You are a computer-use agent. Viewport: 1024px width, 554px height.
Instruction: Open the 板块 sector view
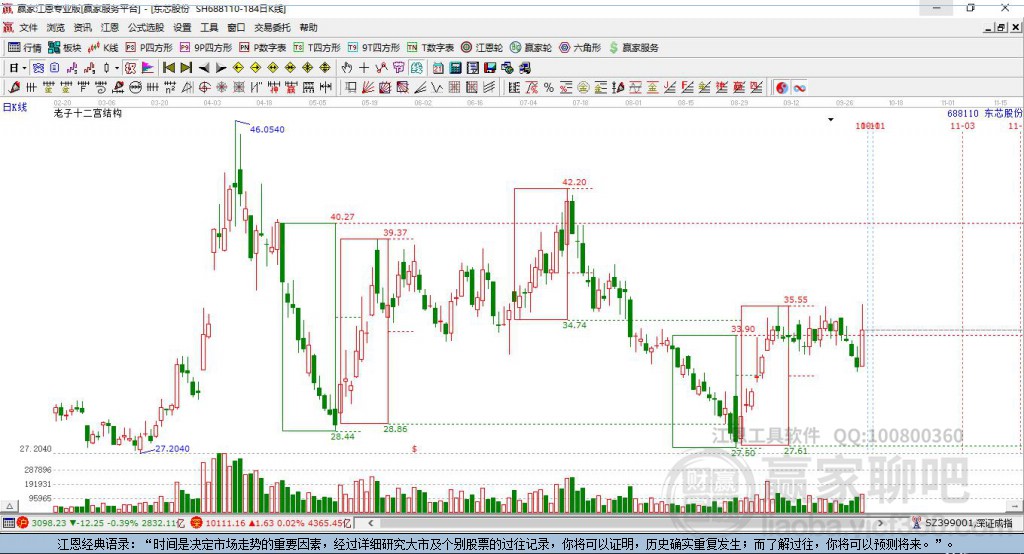coord(65,48)
